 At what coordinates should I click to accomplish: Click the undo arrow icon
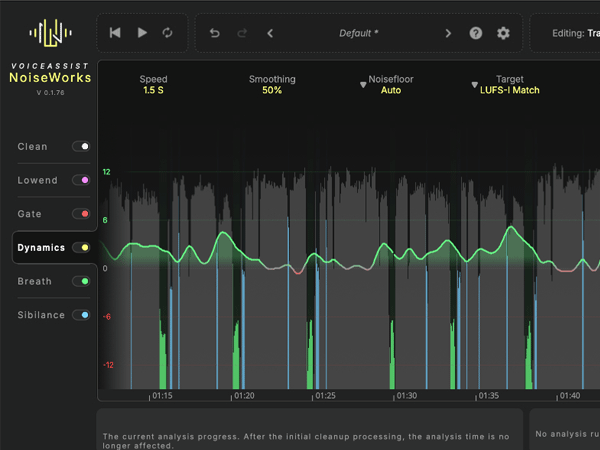[214, 33]
